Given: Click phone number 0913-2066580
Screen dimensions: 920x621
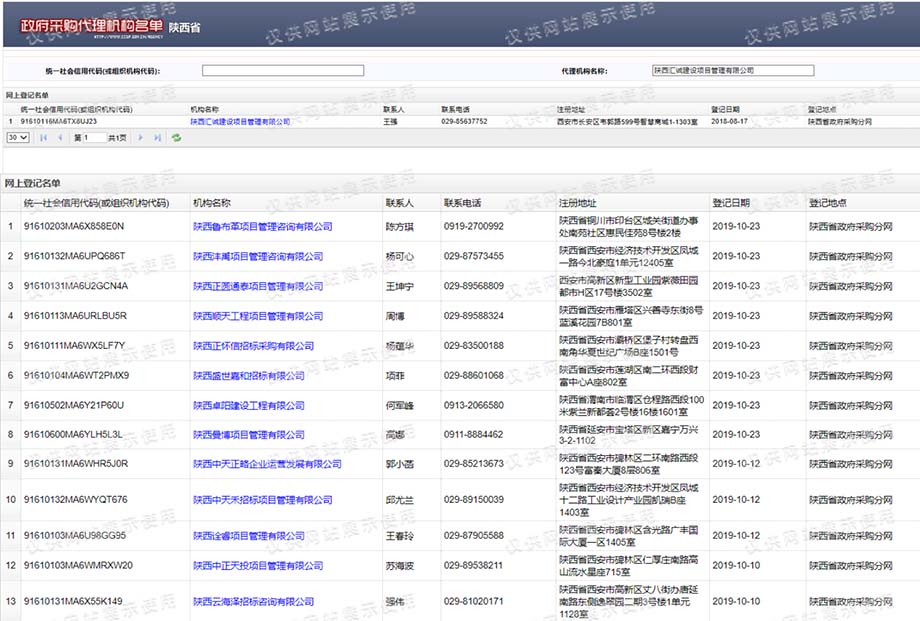Looking at the screenshot, I should coord(473,405).
